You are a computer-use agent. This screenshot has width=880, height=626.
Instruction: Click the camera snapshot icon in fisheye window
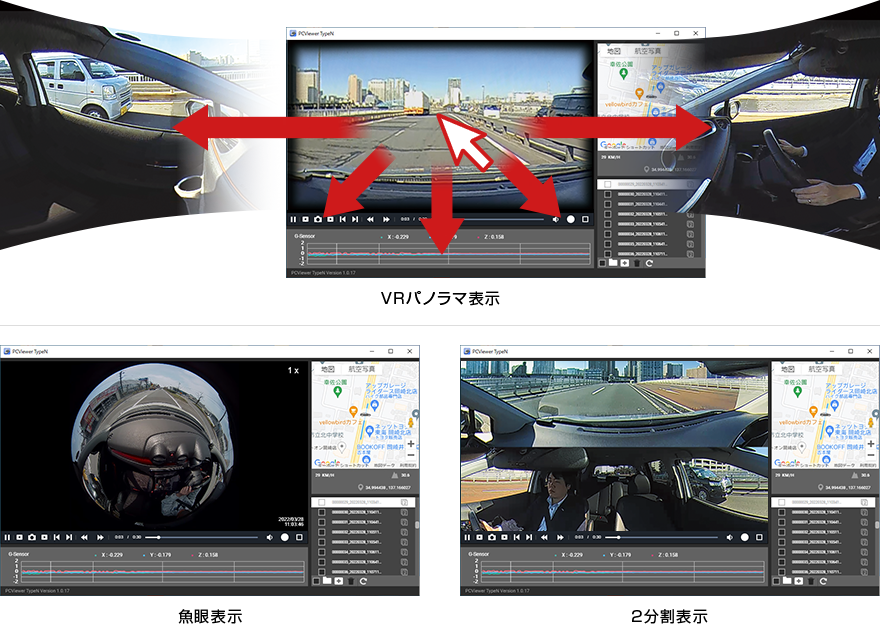pos(32,537)
